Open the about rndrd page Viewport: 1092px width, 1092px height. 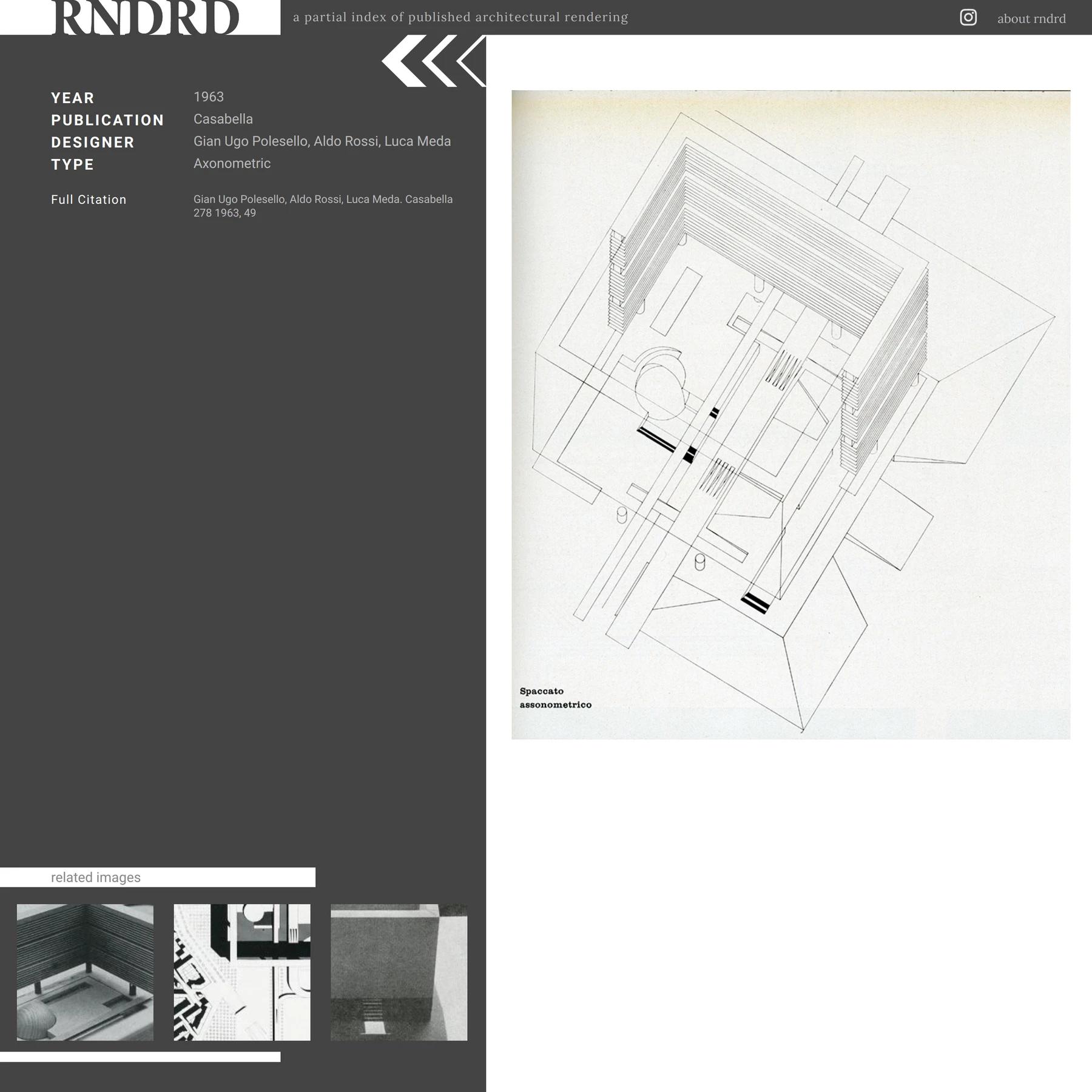pyautogui.click(x=1031, y=19)
